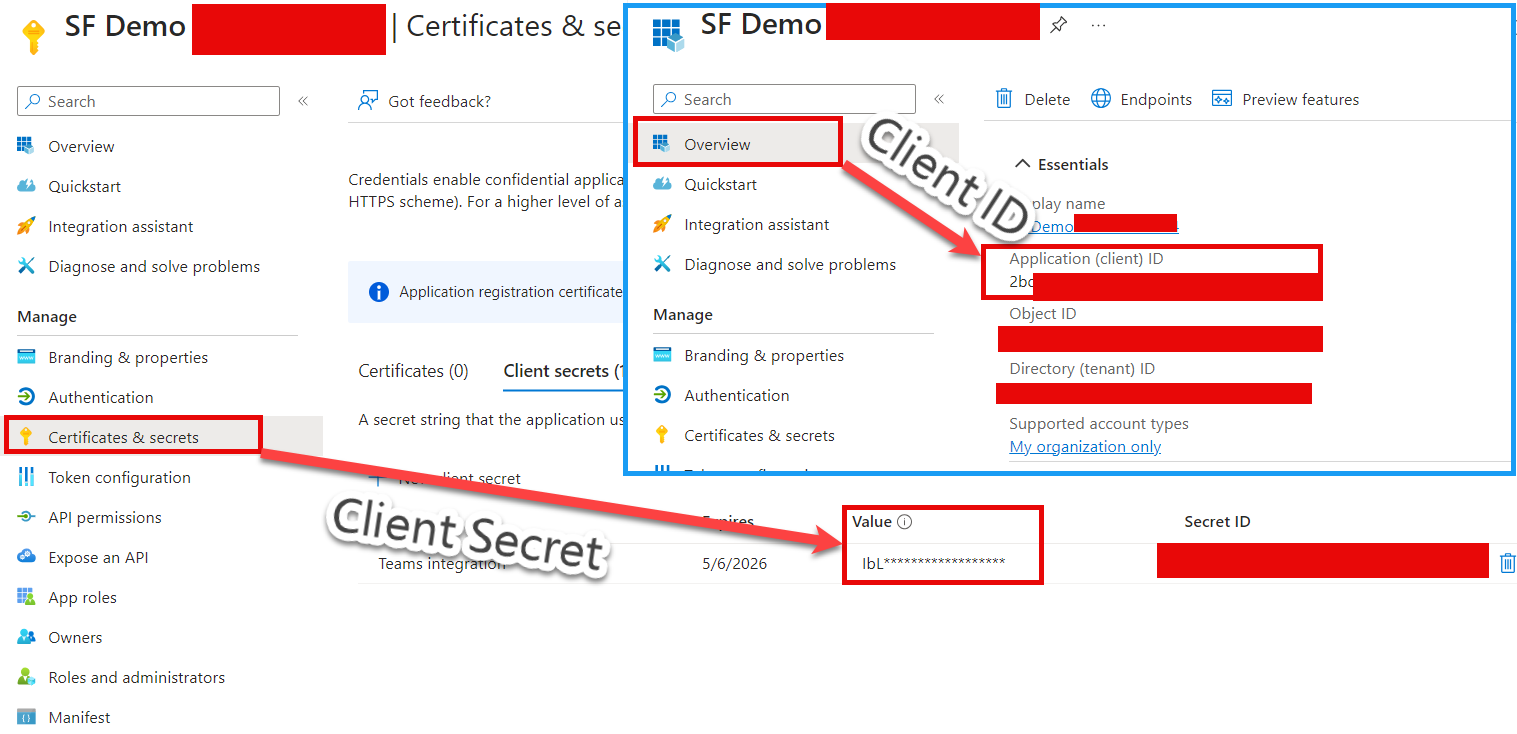Click the Quickstart cloud icon in background page sidebar
1517x734 pixels.
point(27,186)
